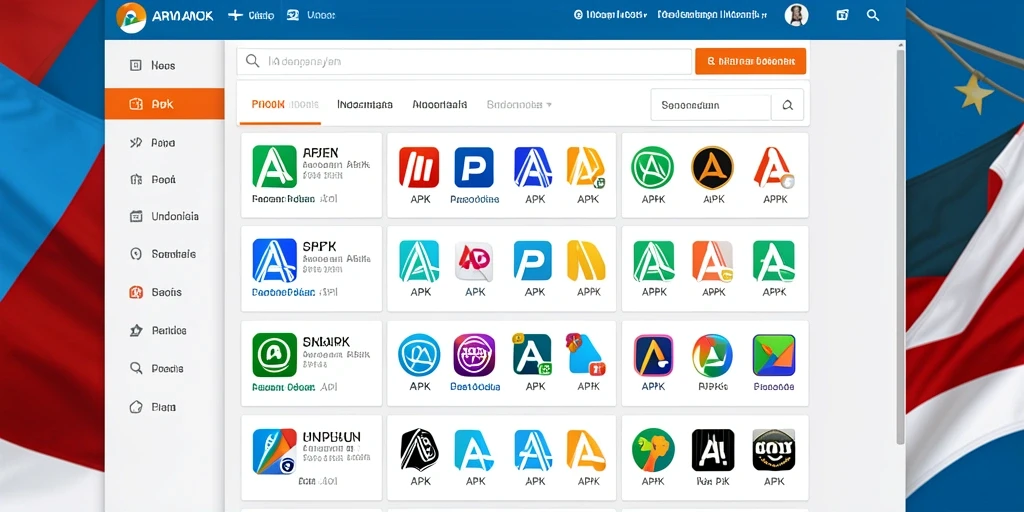
Task: Click the orange button beside the search bar
Action: tap(750, 61)
